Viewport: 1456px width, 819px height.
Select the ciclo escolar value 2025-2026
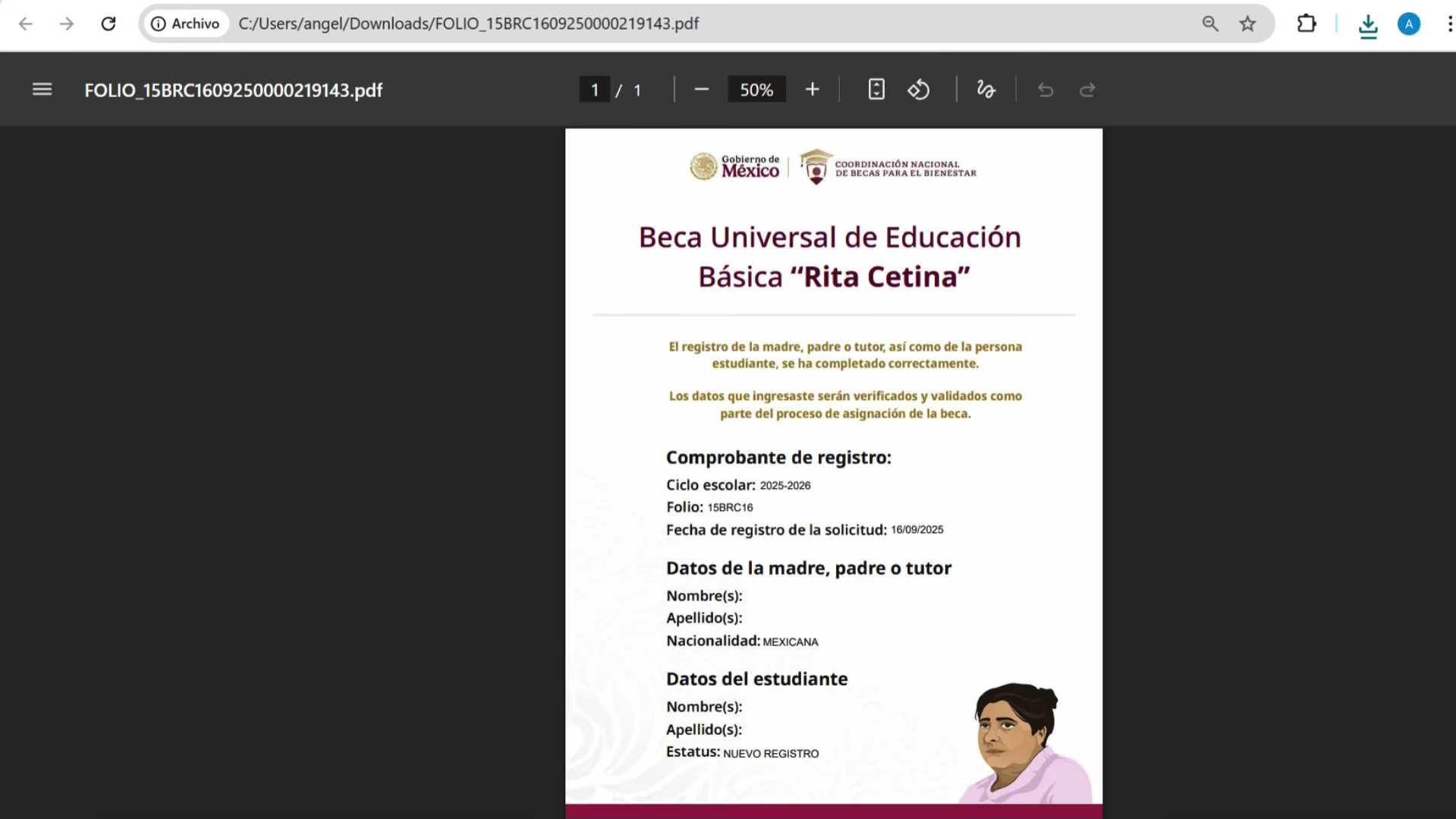(x=785, y=486)
